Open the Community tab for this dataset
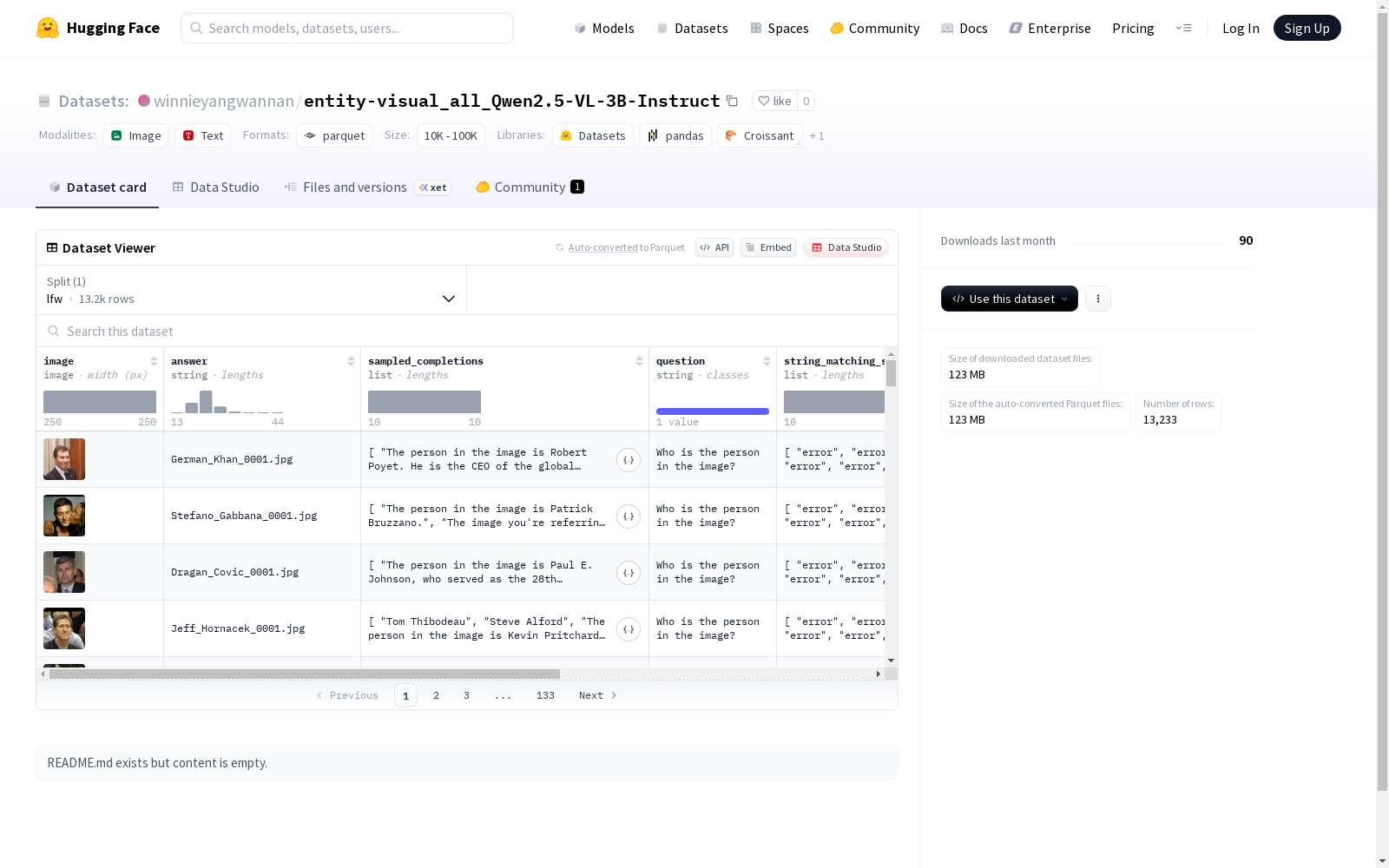 point(530,187)
